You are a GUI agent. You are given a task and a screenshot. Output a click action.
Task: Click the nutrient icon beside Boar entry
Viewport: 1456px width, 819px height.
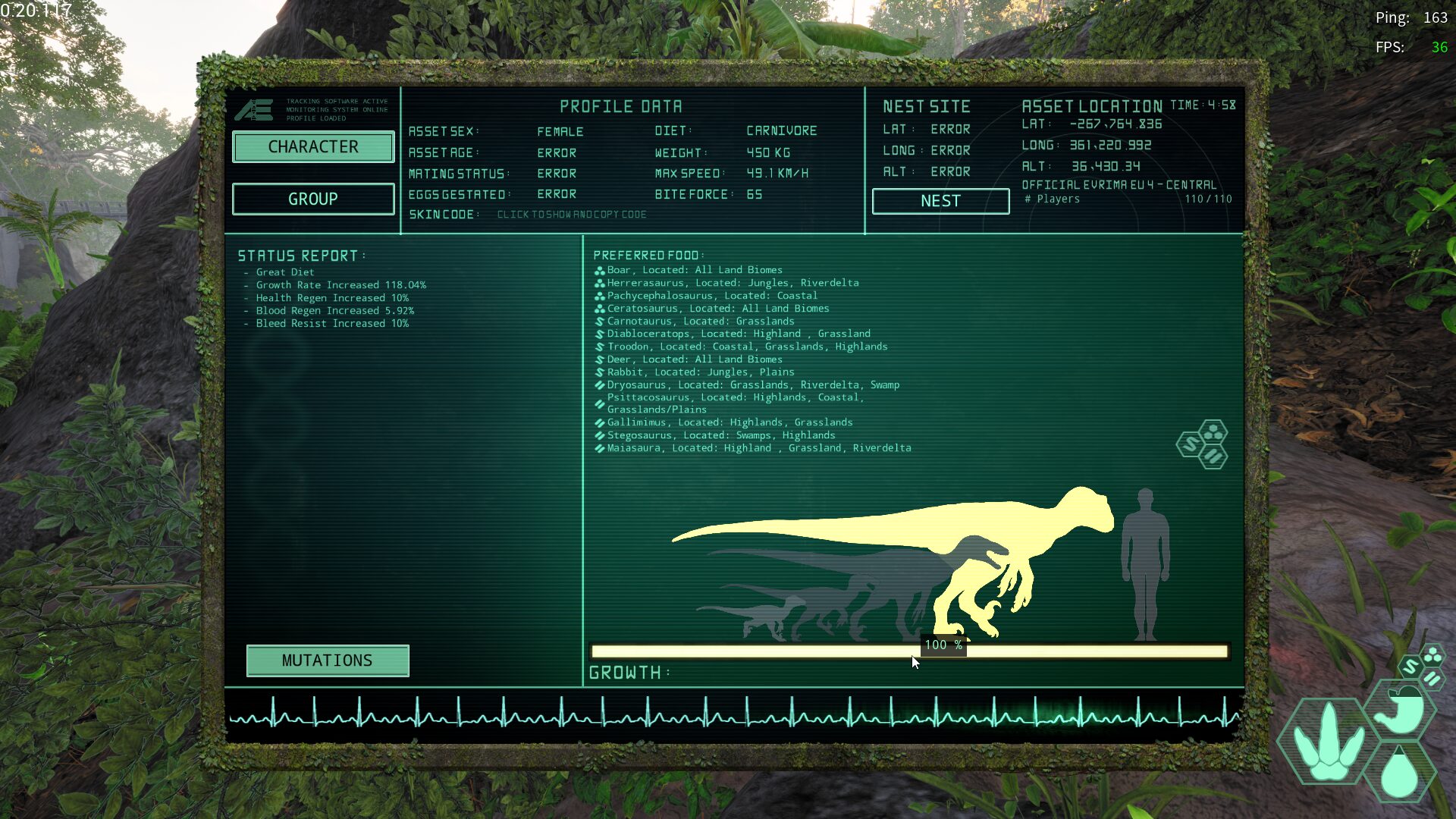599,271
